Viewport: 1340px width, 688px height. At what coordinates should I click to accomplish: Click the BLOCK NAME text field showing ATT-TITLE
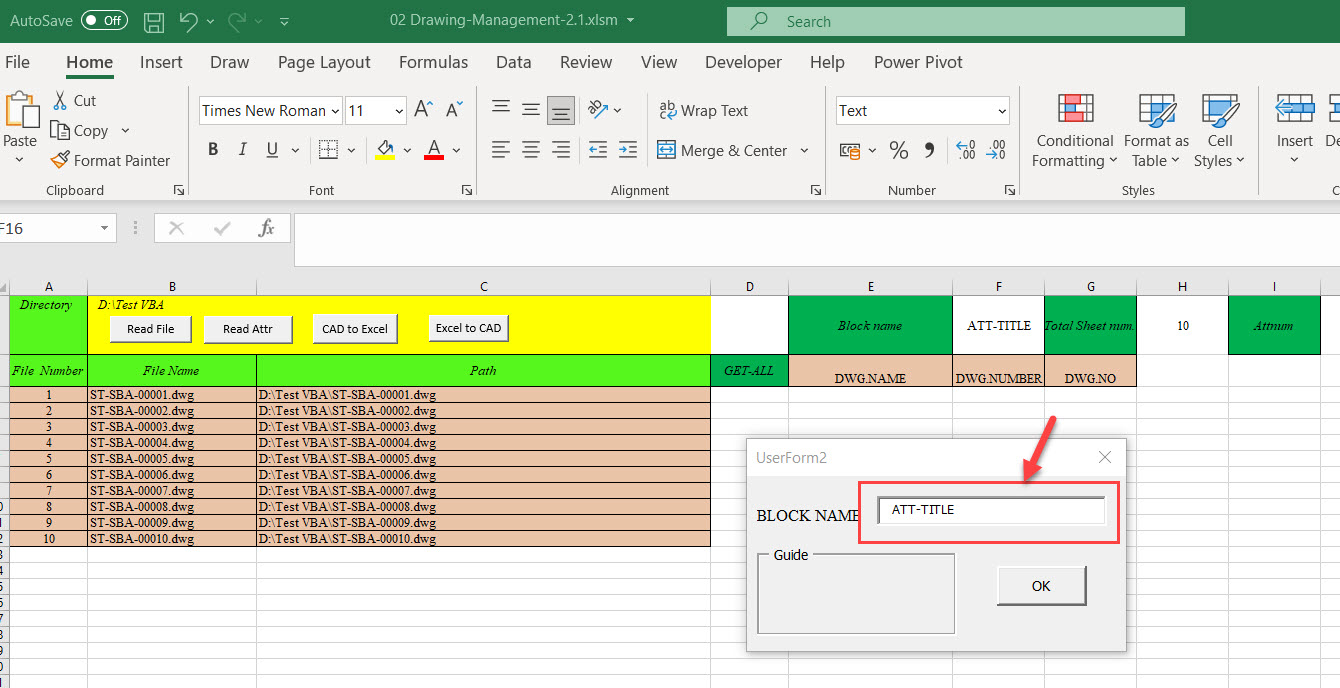point(990,510)
